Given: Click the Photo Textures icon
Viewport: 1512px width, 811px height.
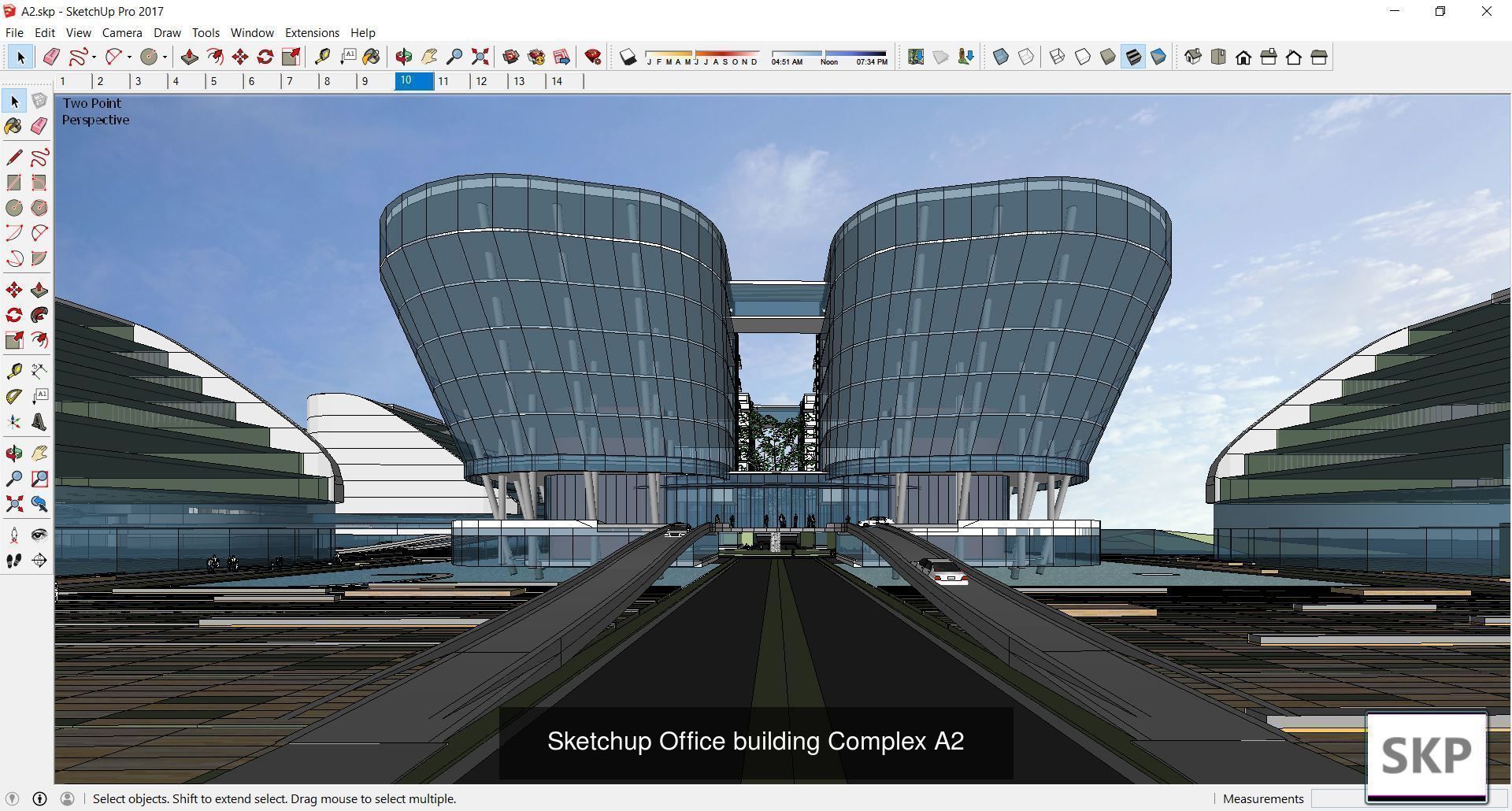Looking at the screenshot, I should point(966,57).
